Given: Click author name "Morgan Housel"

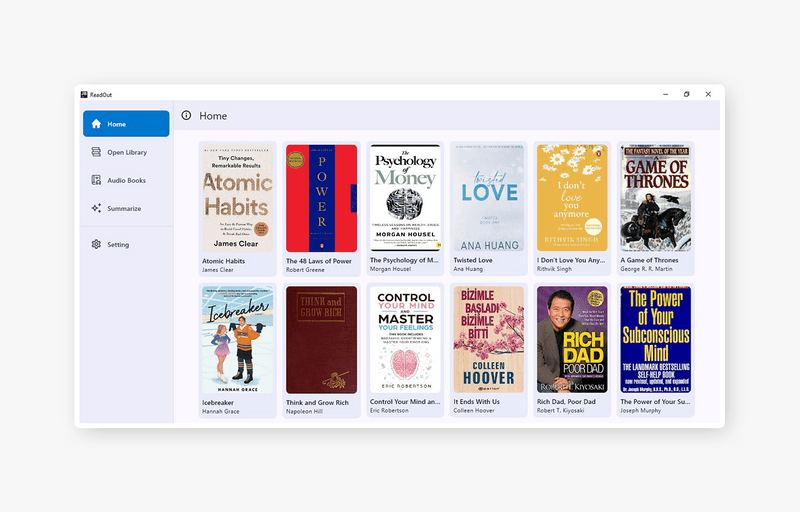Looking at the screenshot, I should pos(390,269).
